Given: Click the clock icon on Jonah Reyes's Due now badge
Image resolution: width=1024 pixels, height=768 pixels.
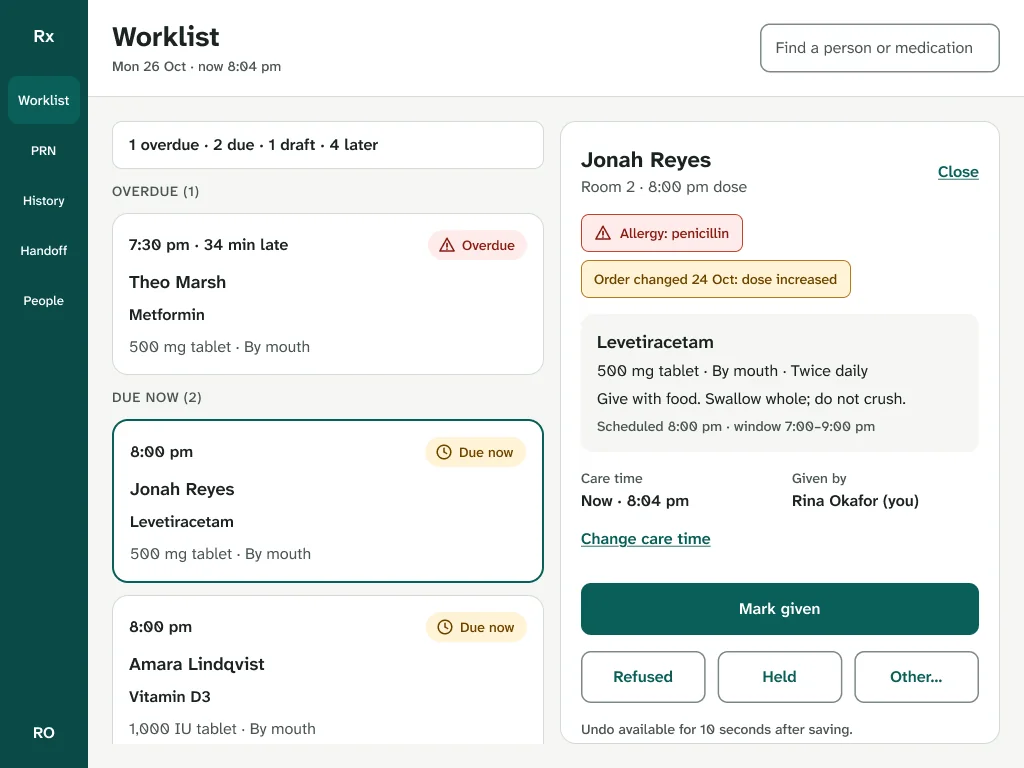Looking at the screenshot, I should (x=444, y=452).
